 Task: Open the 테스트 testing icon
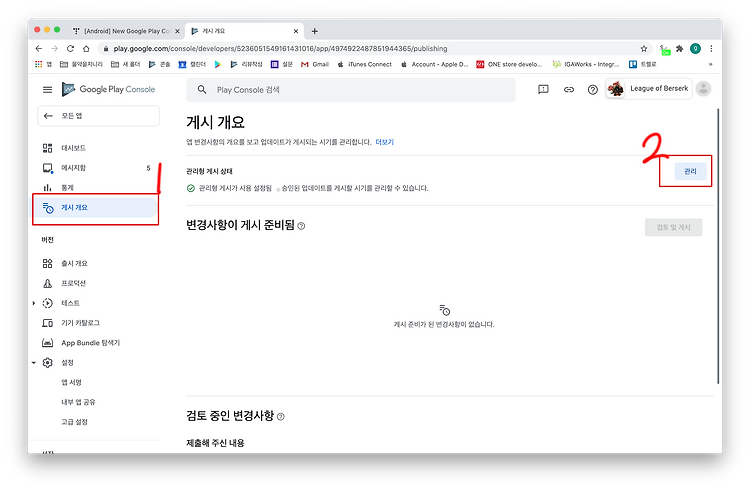click(47, 303)
